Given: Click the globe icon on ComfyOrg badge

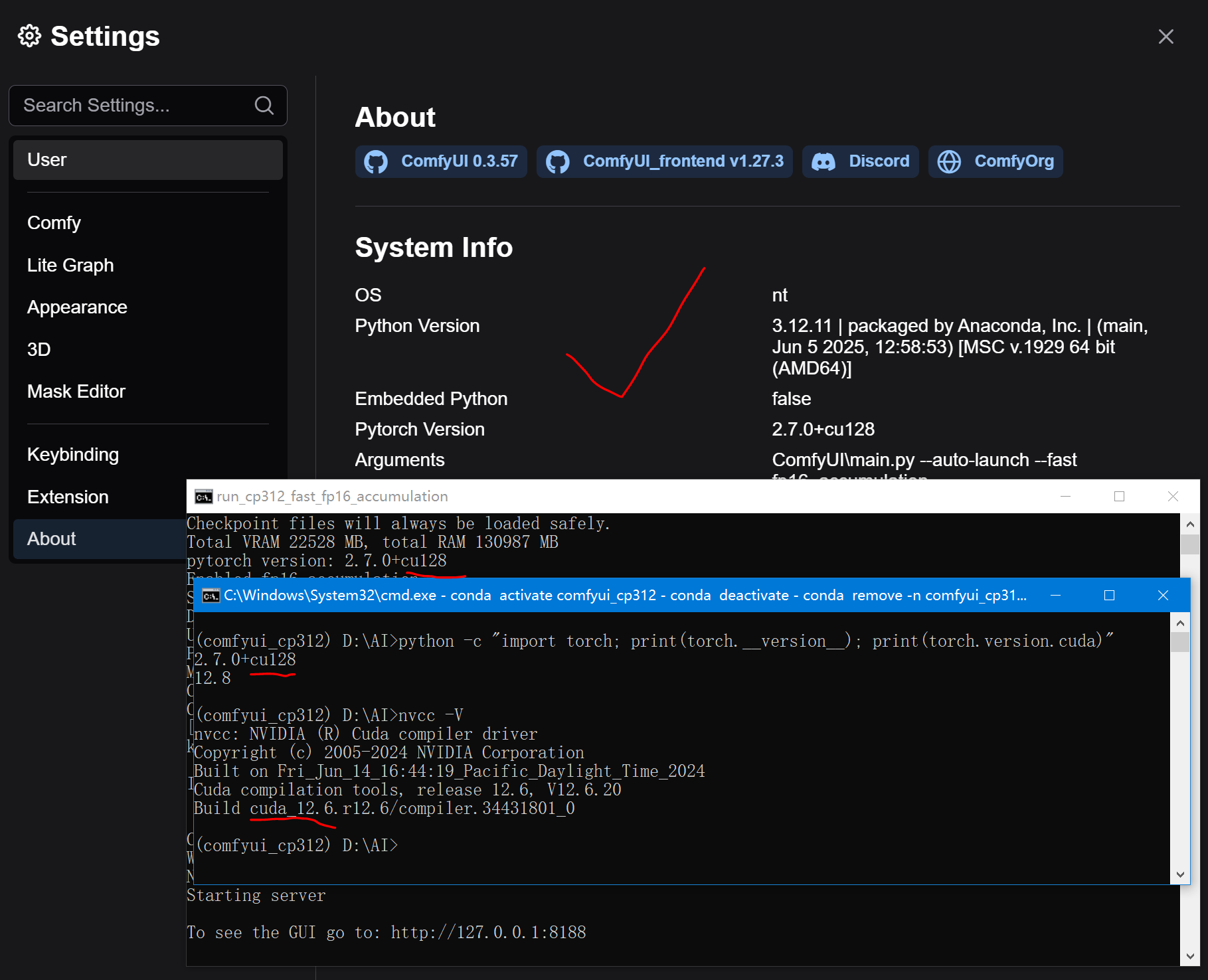Looking at the screenshot, I should [949, 161].
